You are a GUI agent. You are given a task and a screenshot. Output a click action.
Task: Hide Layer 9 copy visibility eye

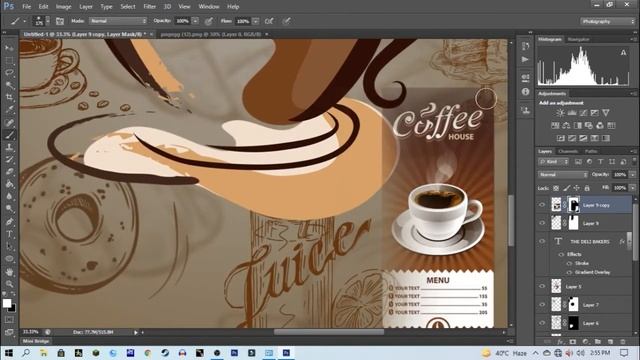pyautogui.click(x=542, y=205)
